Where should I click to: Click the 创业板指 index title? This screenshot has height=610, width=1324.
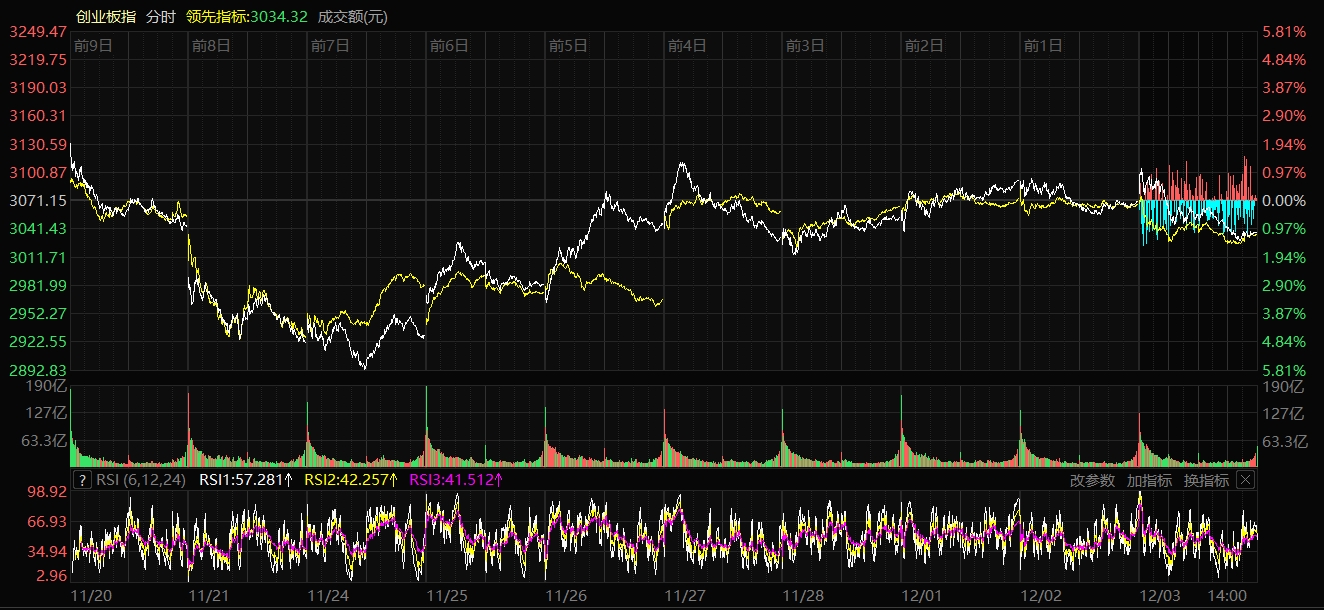pos(106,16)
